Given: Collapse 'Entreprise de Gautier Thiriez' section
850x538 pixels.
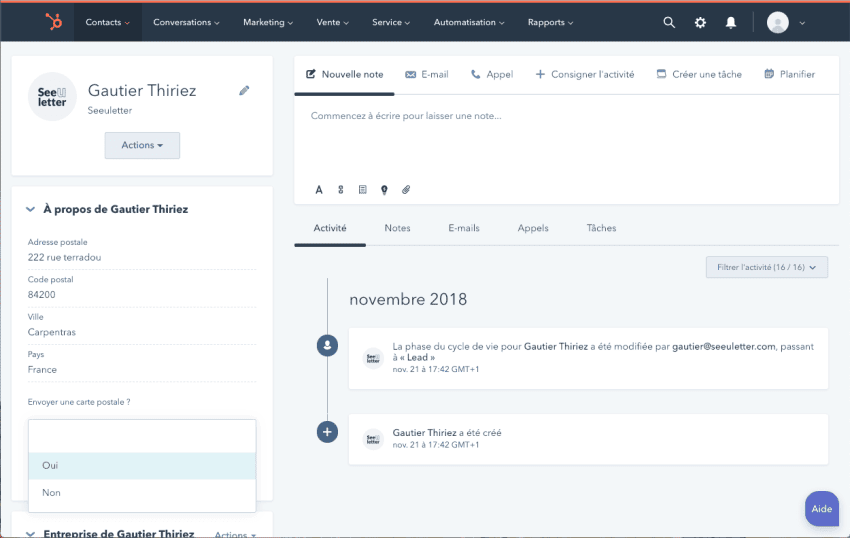Looking at the screenshot, I should tap(30, 534).
